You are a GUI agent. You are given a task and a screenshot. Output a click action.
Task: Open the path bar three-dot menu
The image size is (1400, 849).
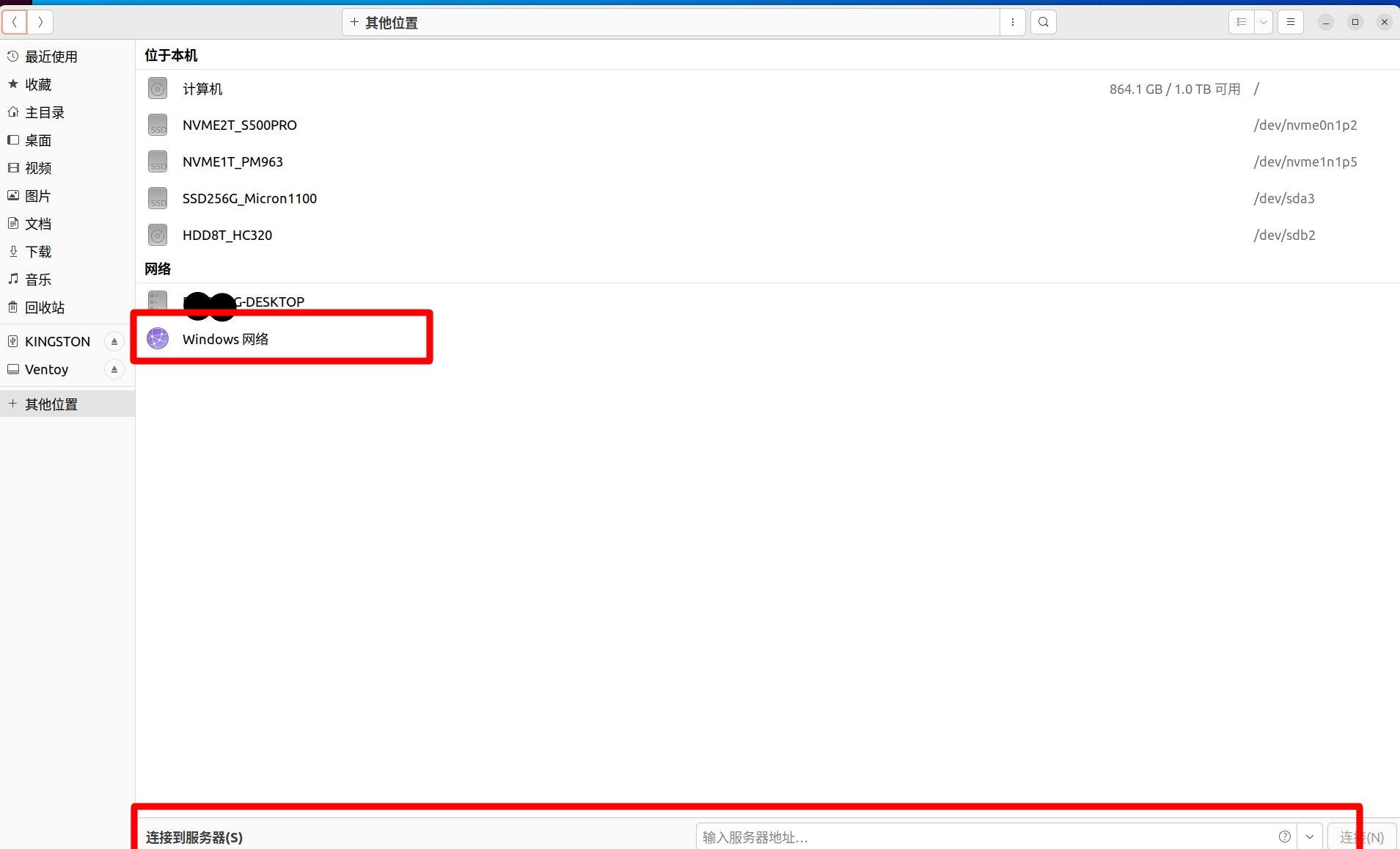coord(1013,22)
